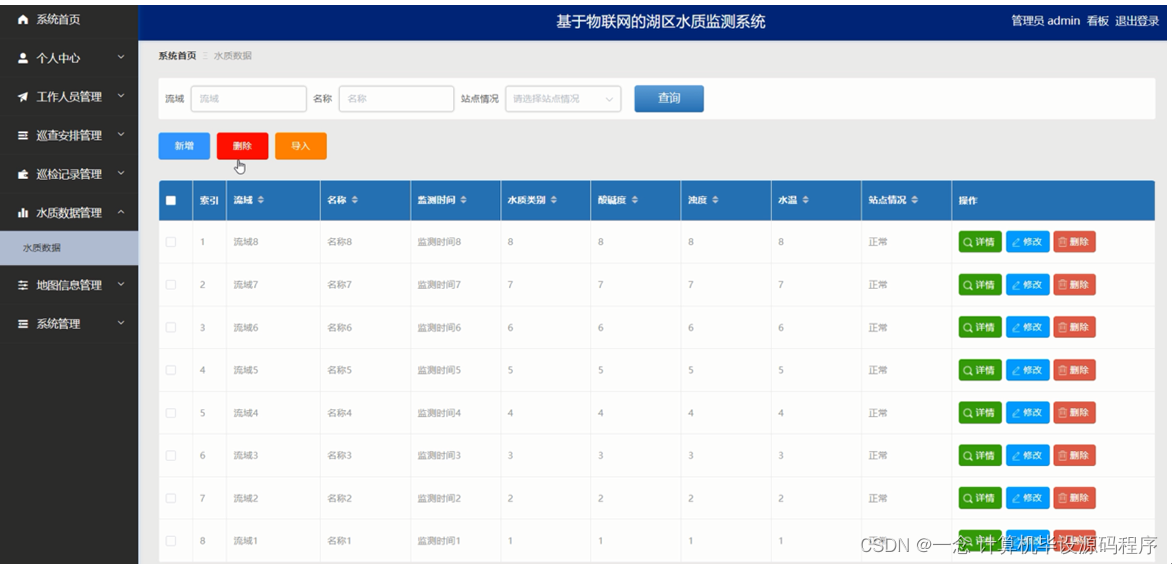
Task: Open 工作人员管理 sidebar menu
Action: [x=69, y=97]
